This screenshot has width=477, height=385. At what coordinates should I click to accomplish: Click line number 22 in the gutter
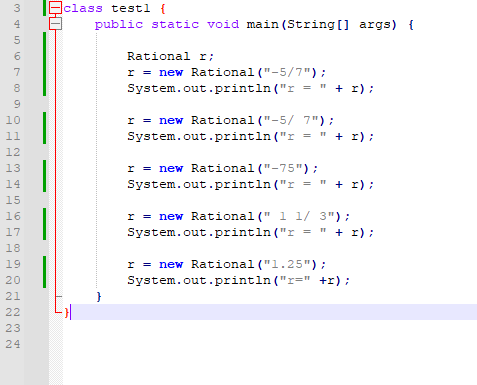click(13, 312)
